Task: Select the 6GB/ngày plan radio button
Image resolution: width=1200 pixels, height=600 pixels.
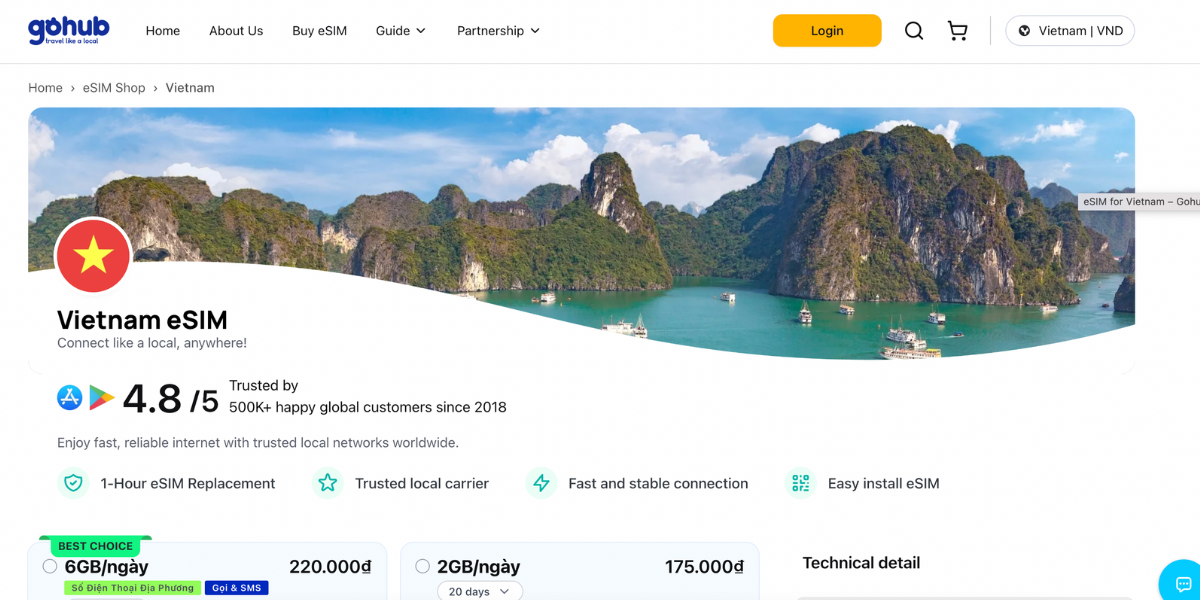Action: pyautogui.click(x=49, y=565)
